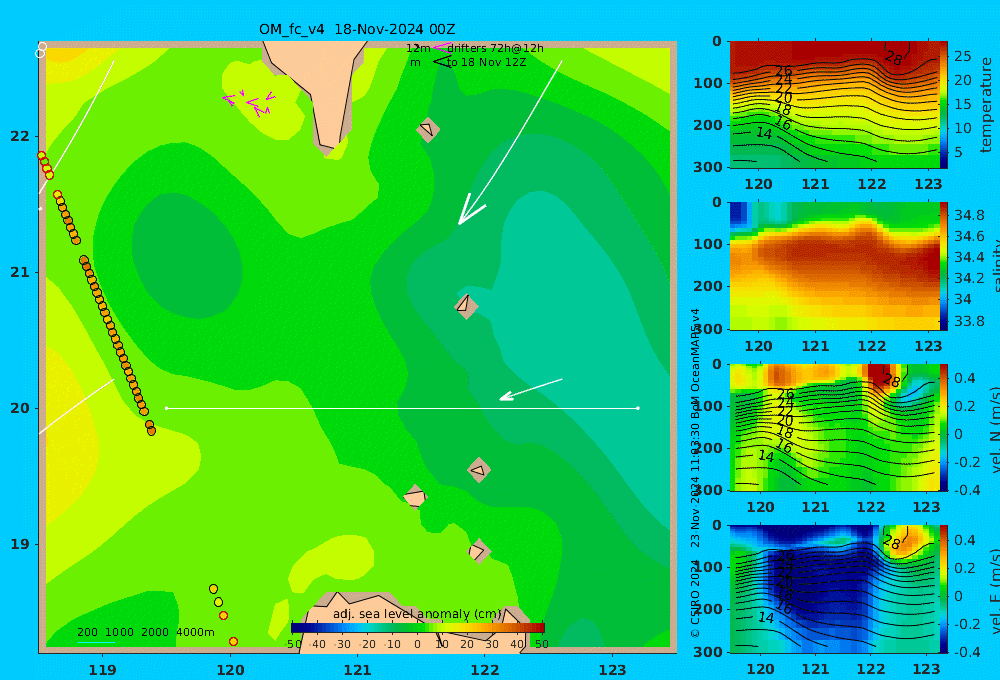This screenshot has height=680, width=1000.
Task: Click the vel. N colorbar
Action: tap(944, 427)
